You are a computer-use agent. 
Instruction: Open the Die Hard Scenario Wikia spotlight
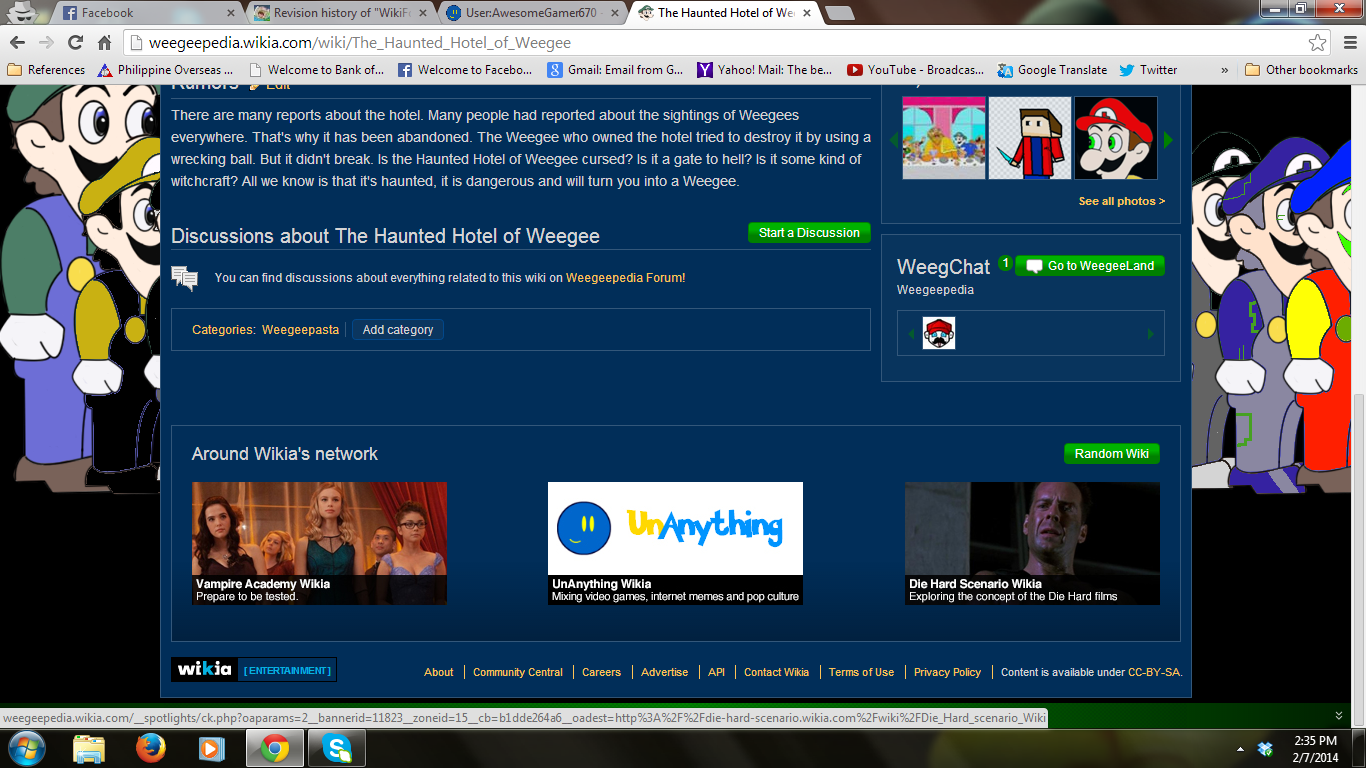tap(1032, 543)
